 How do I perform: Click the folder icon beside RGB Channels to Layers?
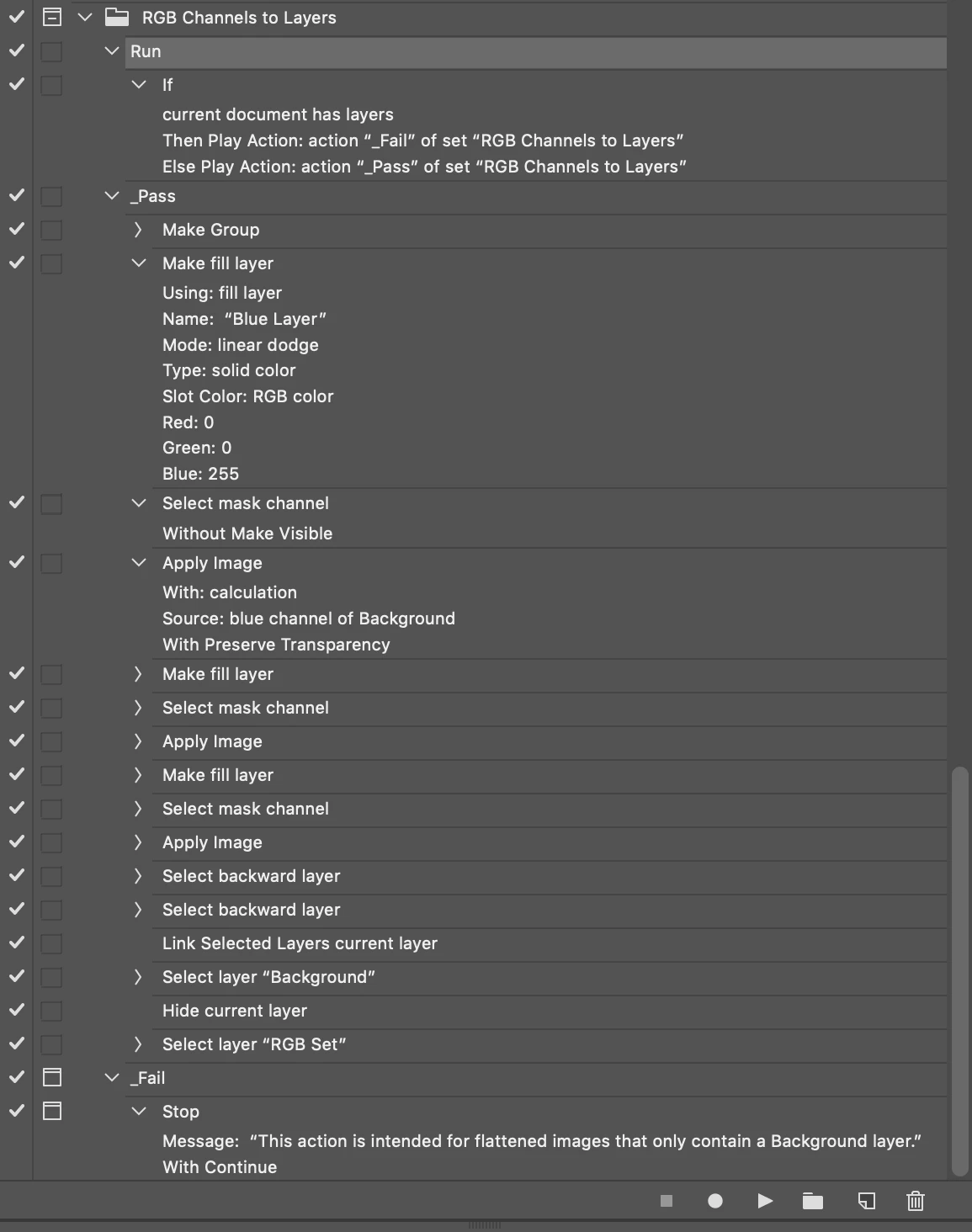point(117,17)
